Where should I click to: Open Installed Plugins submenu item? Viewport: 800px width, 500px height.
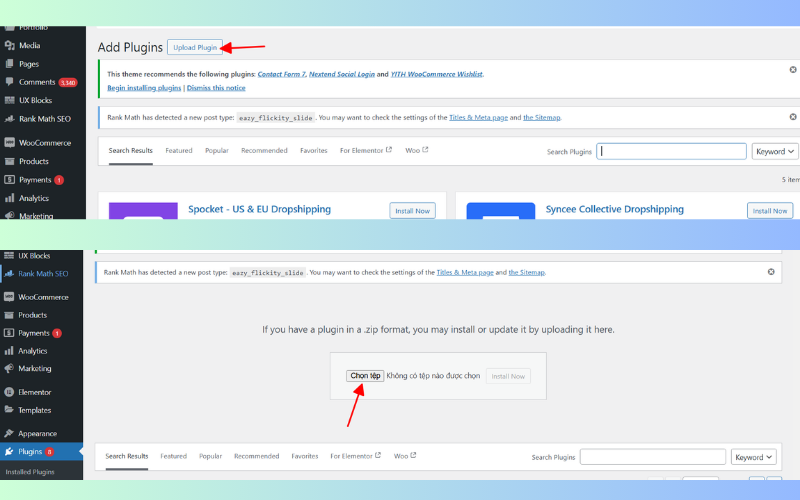30,472
